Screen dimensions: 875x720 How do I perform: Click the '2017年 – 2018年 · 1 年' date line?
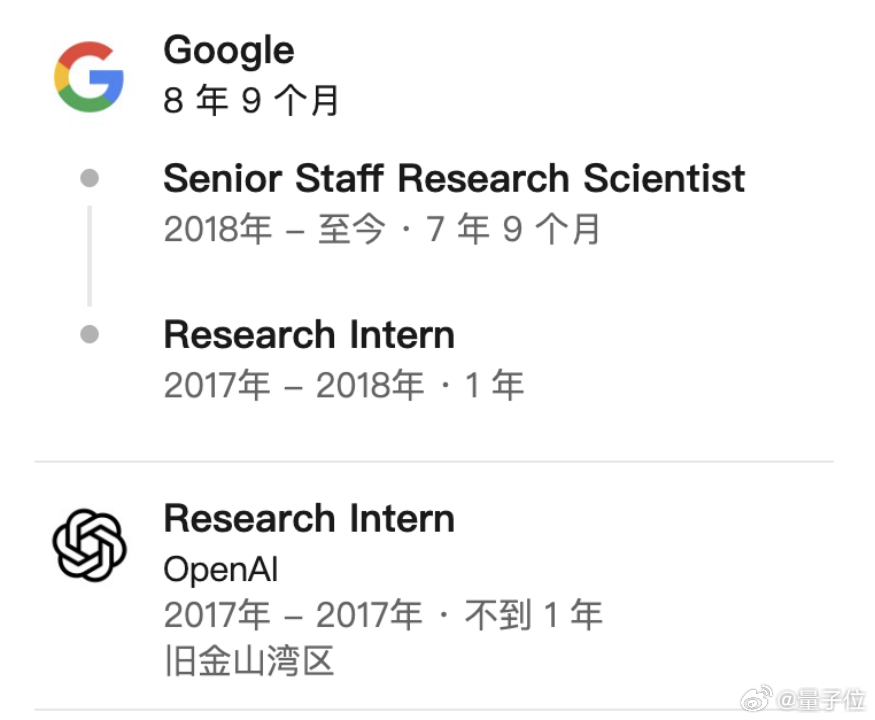pyautogui.click(x=343, y=385)
